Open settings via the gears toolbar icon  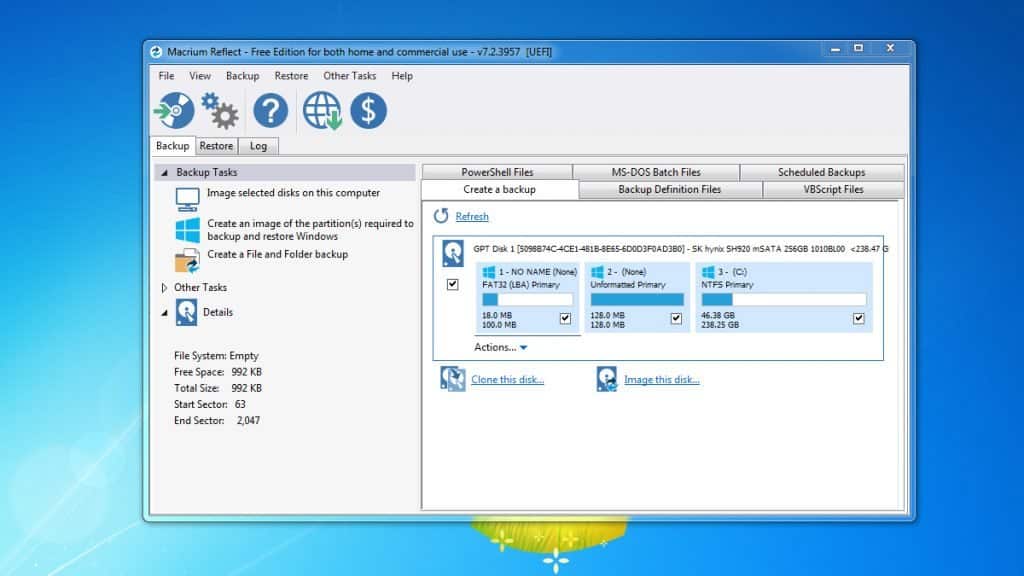coord(220,110)
